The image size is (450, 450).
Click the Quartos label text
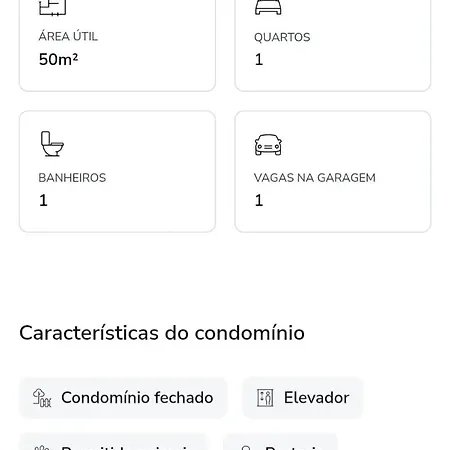click(282, 37)
